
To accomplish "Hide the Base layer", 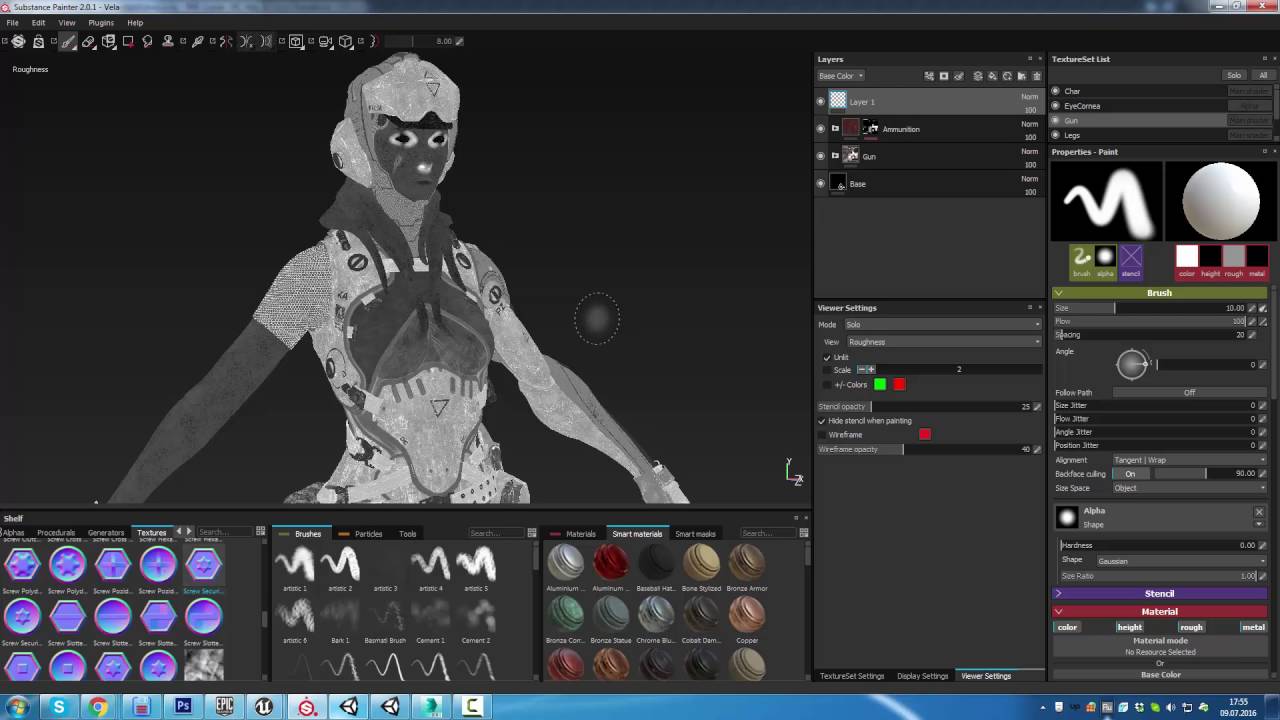I will click(821, 184).
